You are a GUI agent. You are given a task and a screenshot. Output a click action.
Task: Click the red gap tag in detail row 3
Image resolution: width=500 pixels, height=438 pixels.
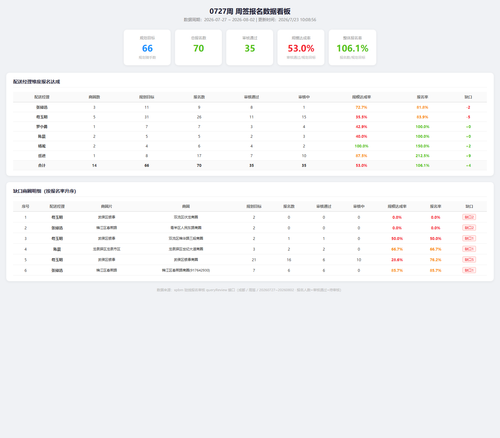pyautogui.click(x=469, y=238)
